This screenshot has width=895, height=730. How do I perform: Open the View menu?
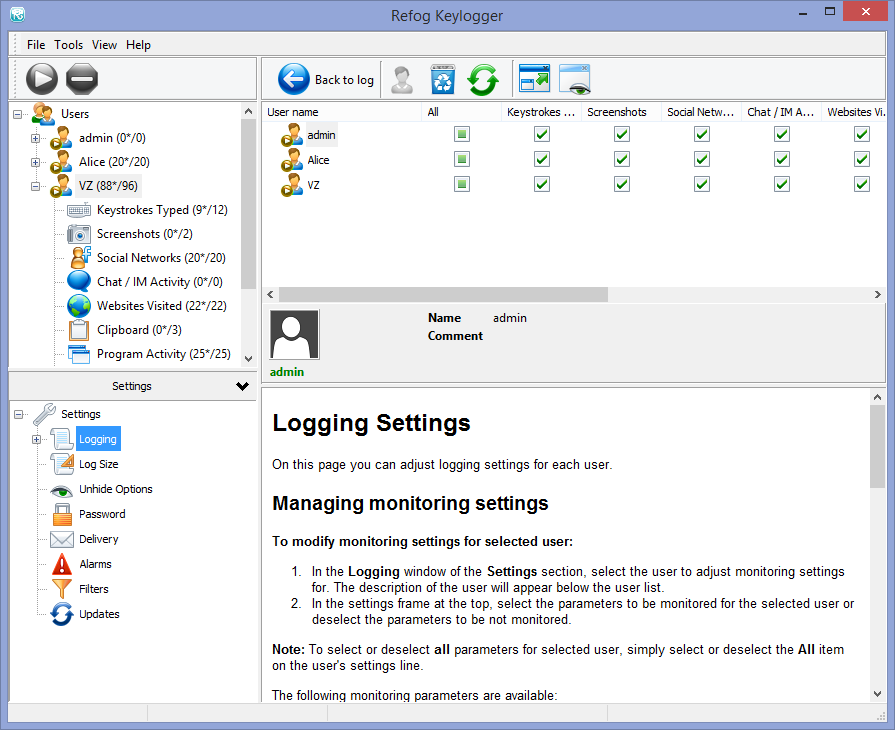pyautogui.click(x=104, y=45)
